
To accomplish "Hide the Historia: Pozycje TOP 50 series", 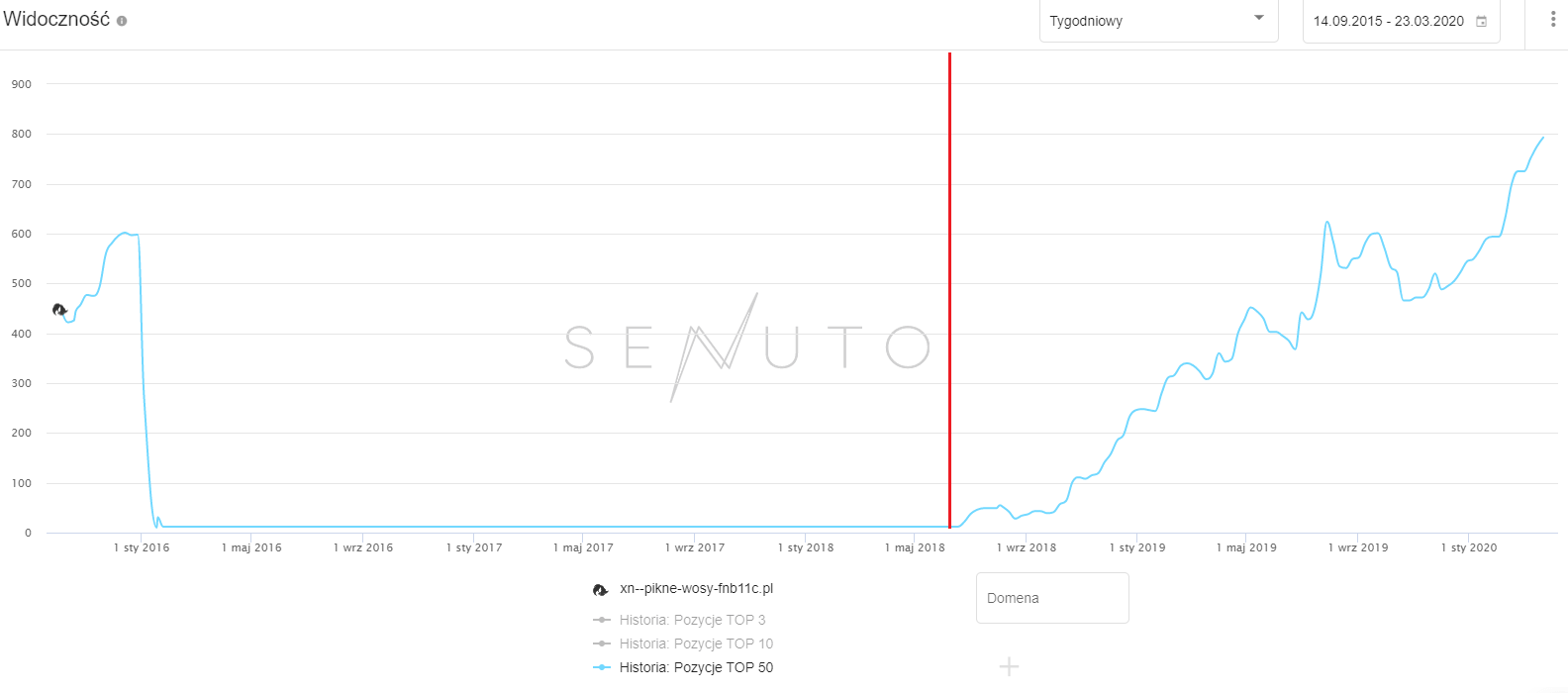I will pos(696,667).
